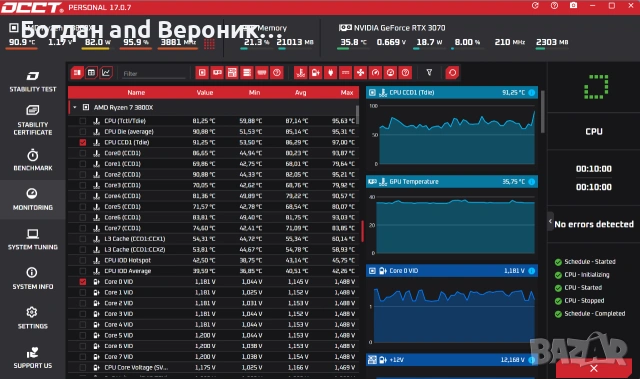Screen dimensions: 640x379
Task: Switch to graph-only view
Action: click(x=106, y=73)
